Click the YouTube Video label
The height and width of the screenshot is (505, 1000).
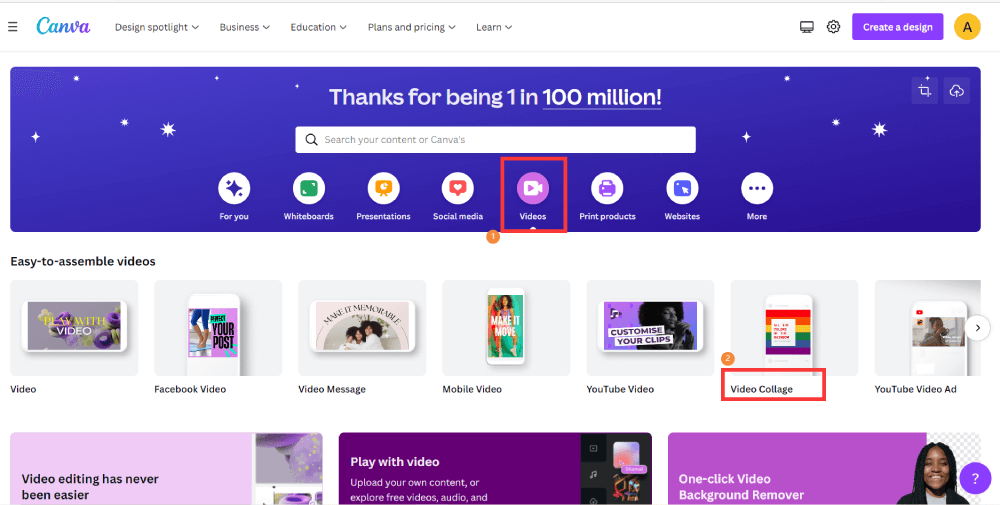coord(620,389)
